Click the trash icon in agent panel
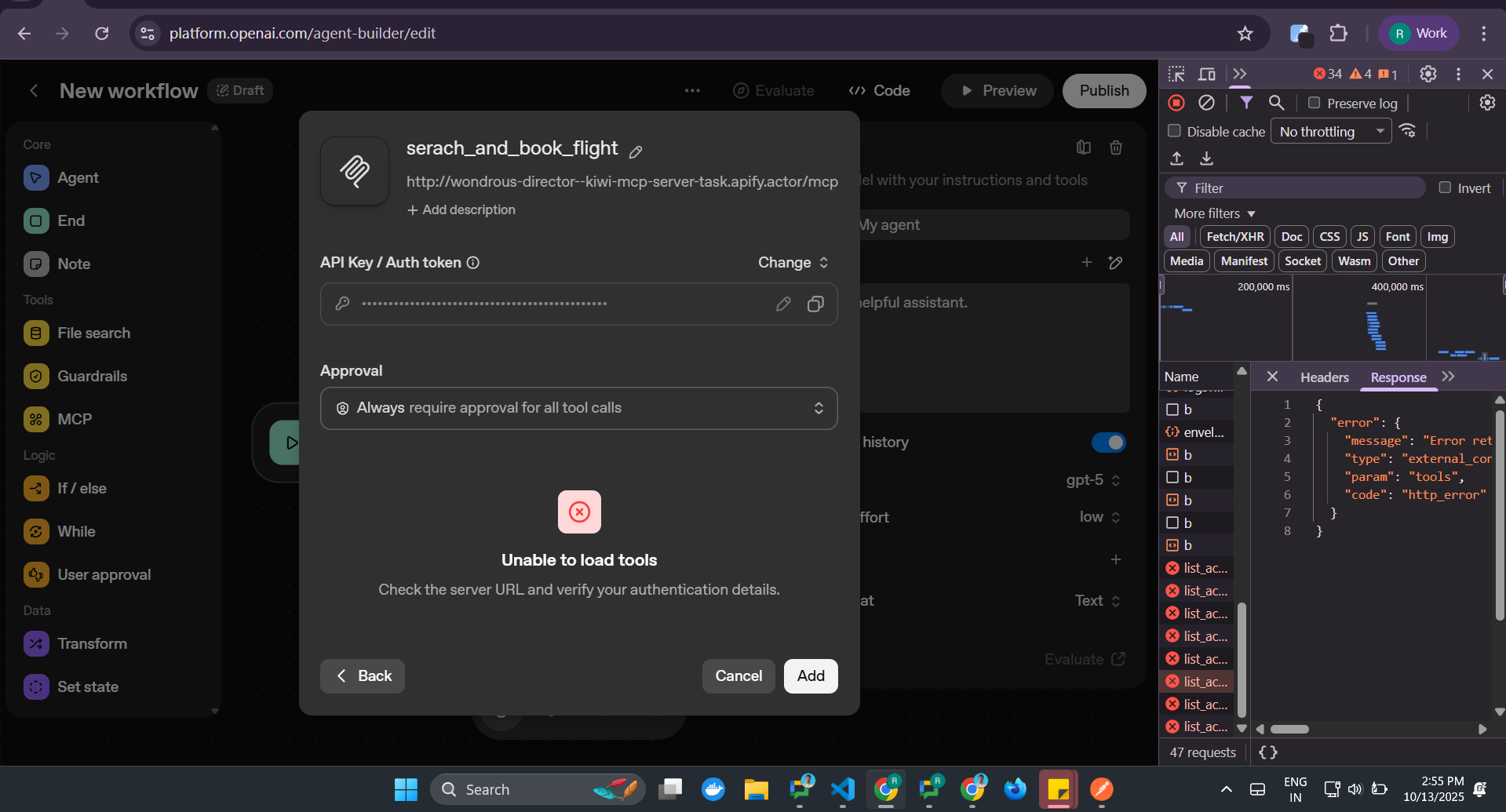 point(1116,147)
